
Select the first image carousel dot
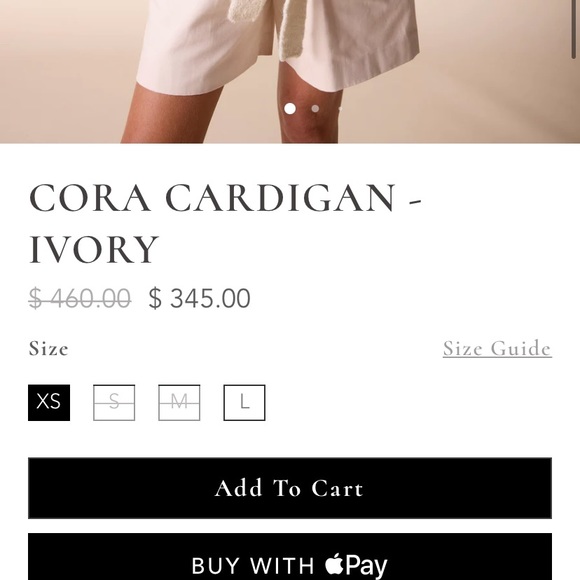(x=290, y=109)
